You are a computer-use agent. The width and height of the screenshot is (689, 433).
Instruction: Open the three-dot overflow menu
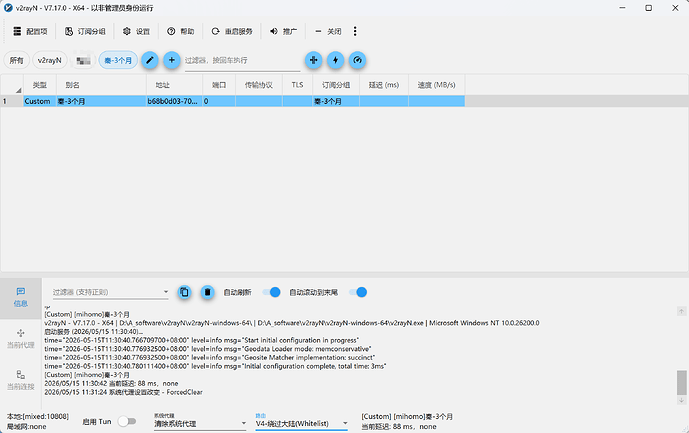pyautogui.click(x=355, y=31)
